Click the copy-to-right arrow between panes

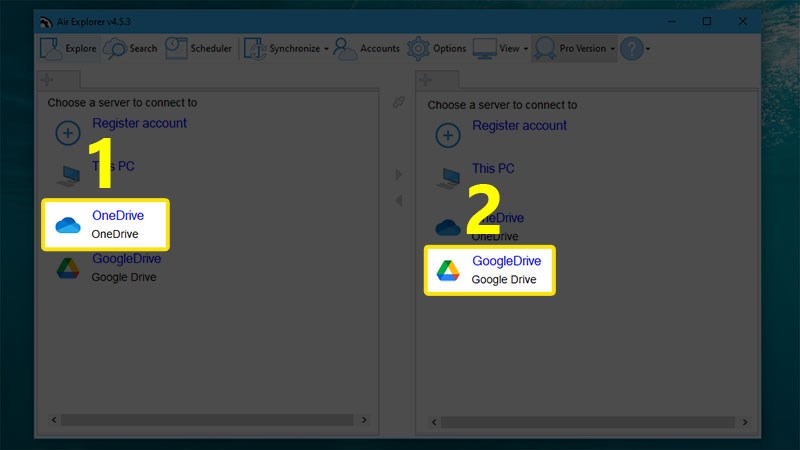tap(398, 174)
